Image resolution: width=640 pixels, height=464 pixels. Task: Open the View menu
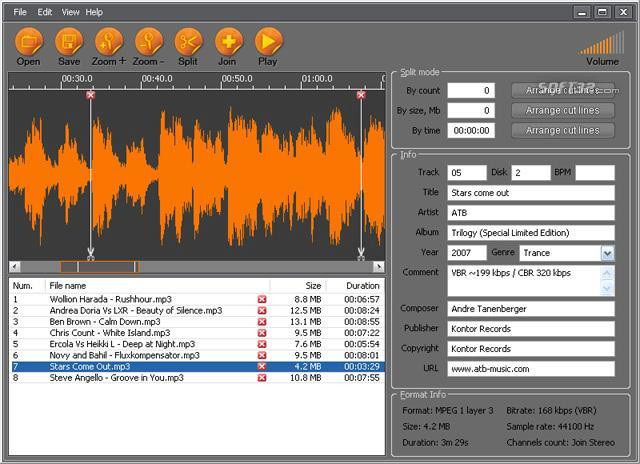pyautogui.click(x=70, y=12)
